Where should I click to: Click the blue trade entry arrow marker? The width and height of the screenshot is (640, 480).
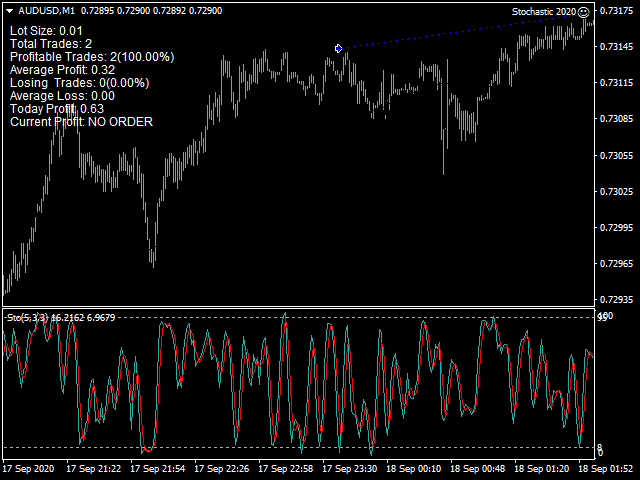(x=338, y=49)
